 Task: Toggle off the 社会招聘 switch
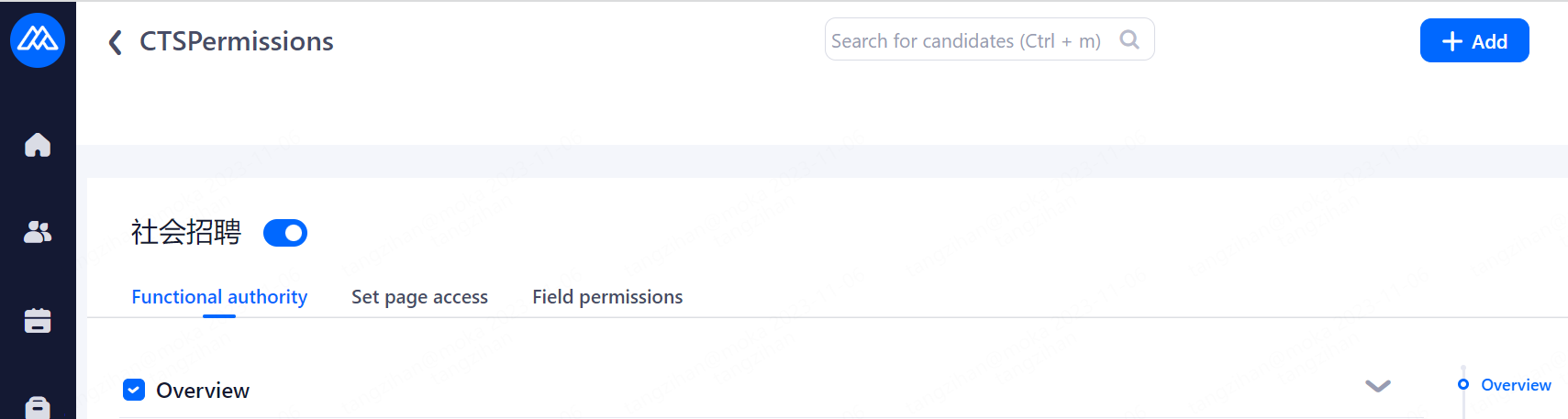285,233
